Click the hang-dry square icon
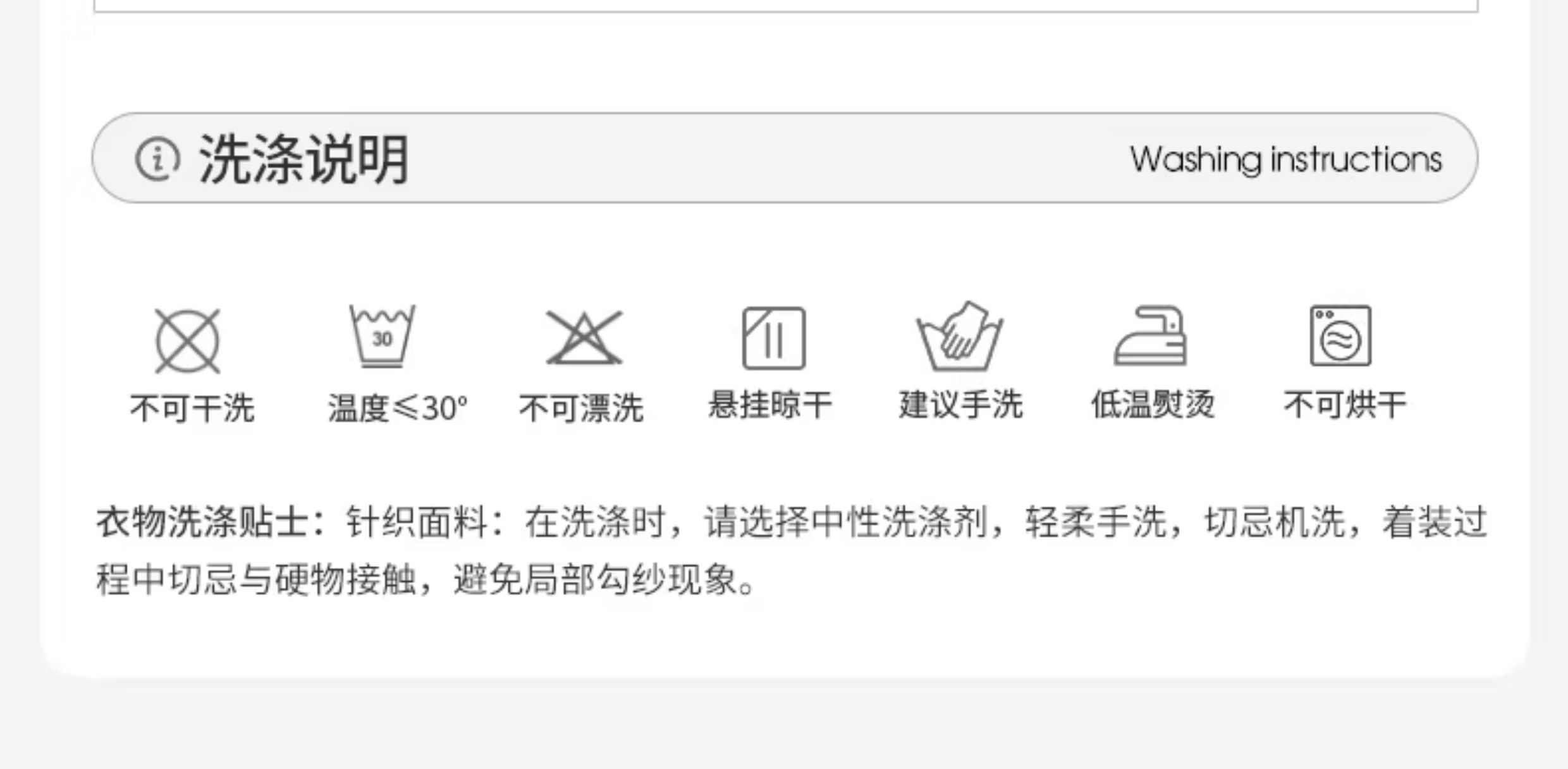This screenshot has height=769, width=1568. pos(774,338)
